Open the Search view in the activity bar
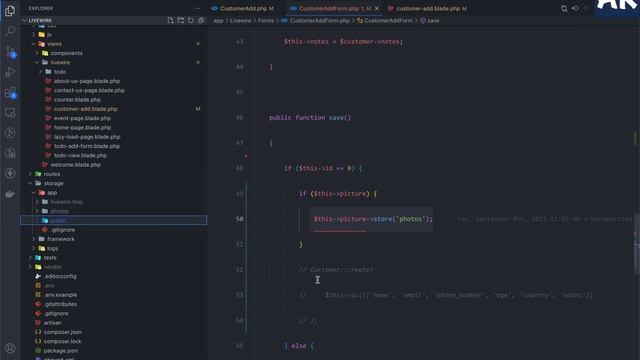Screen dimensions: 640x360 pyautogui.click(x=10, y=31)
